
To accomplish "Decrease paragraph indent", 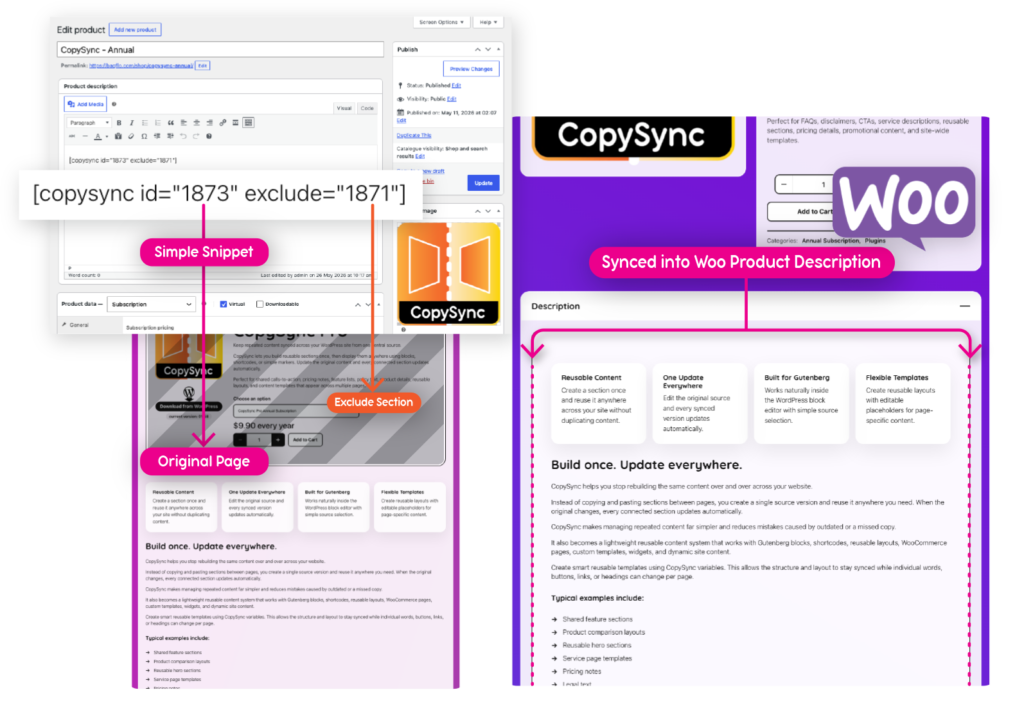I will click(157, 137).
